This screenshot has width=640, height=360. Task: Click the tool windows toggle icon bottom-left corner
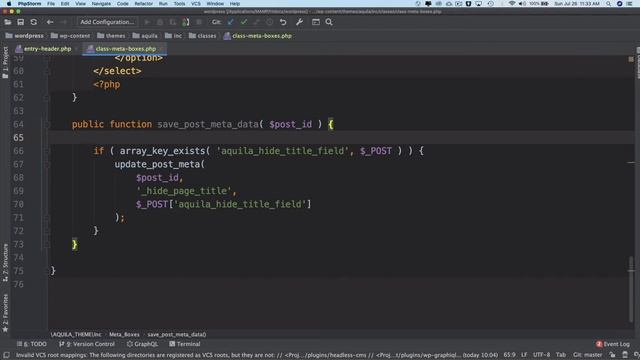(x=6, y=355)
